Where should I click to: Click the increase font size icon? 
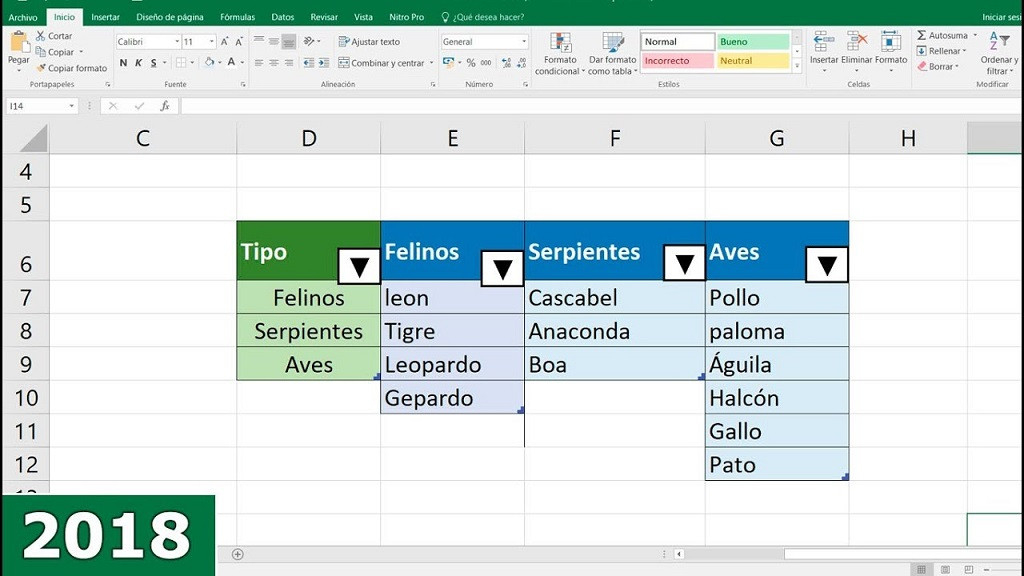(223, 41)
